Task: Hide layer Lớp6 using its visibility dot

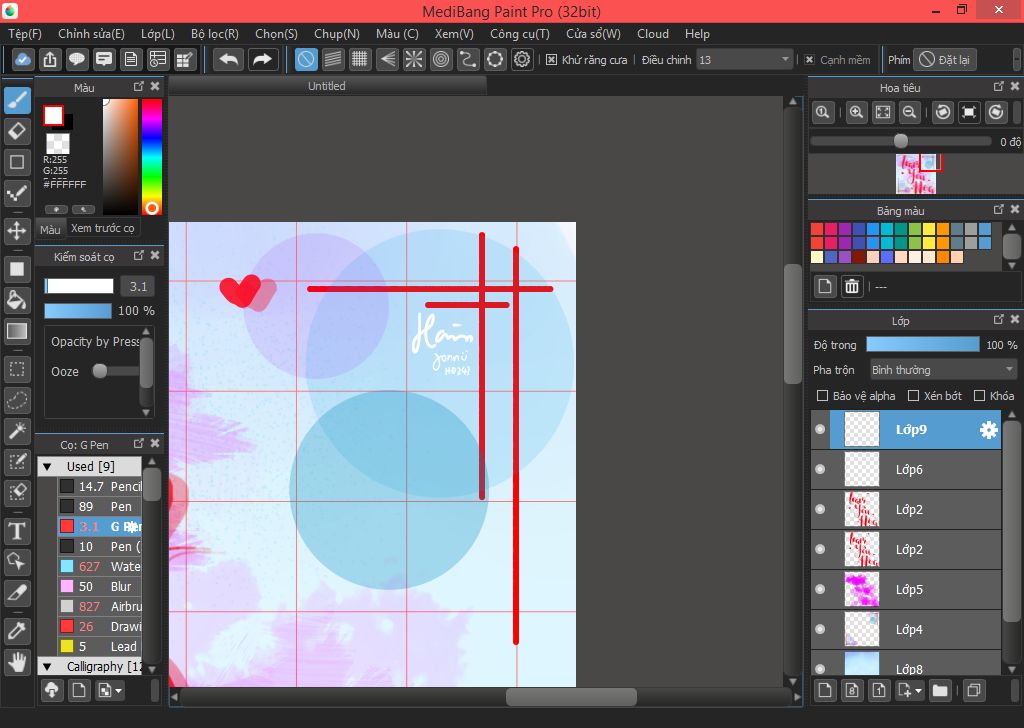Action: 820,469
